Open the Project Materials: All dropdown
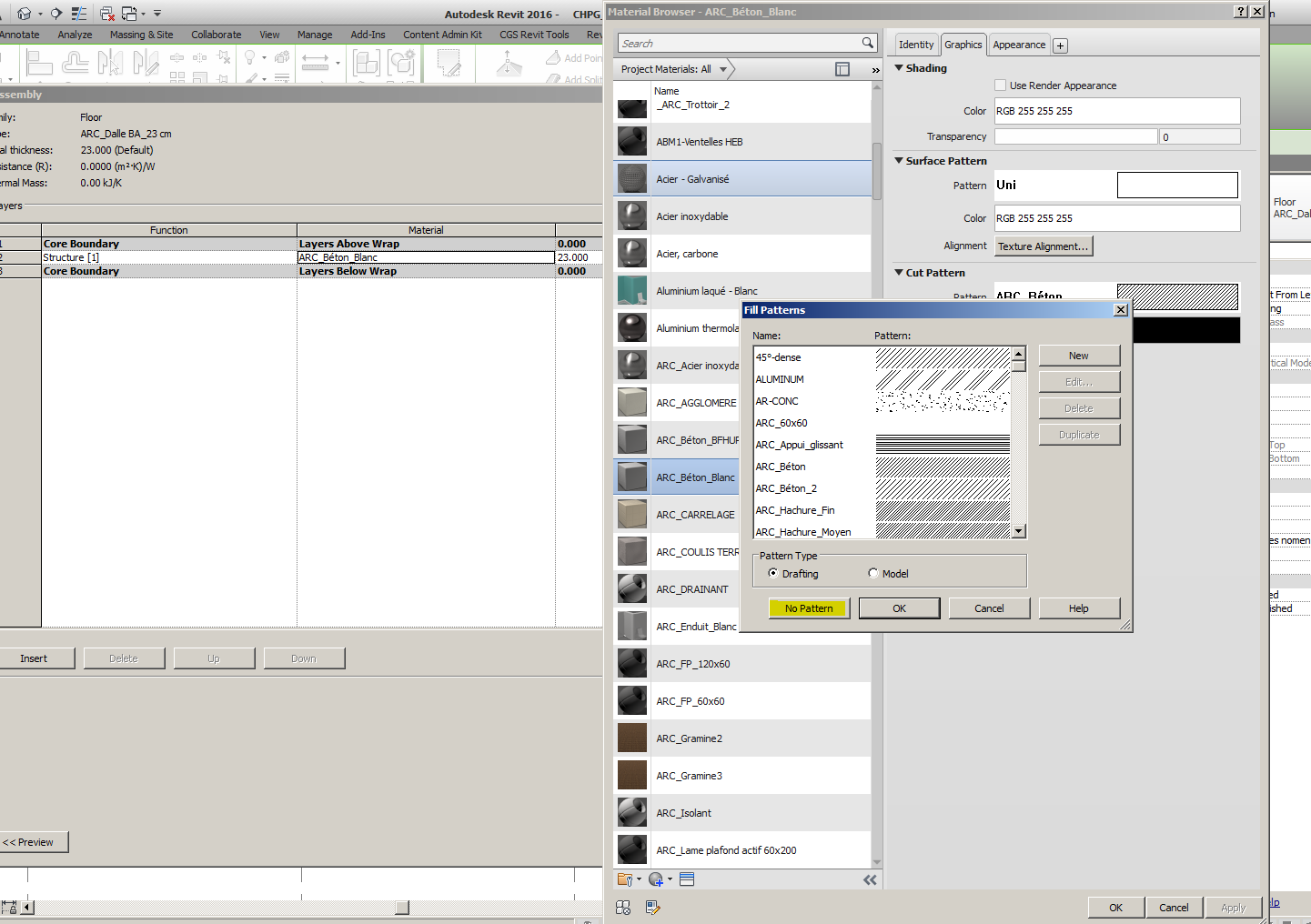 [x=723, y=68]
